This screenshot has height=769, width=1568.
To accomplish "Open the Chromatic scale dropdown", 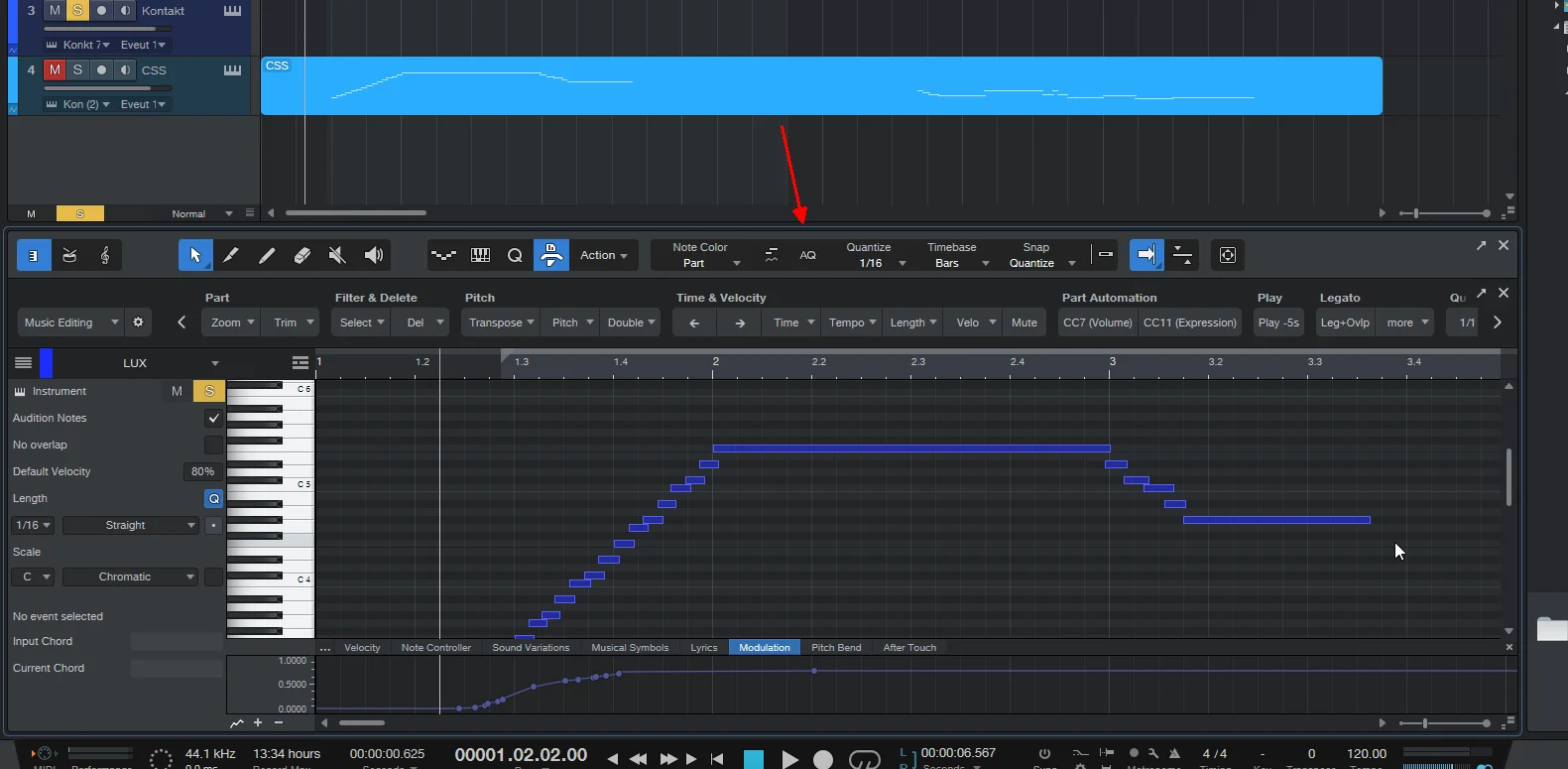I will (x=131, y=577).
